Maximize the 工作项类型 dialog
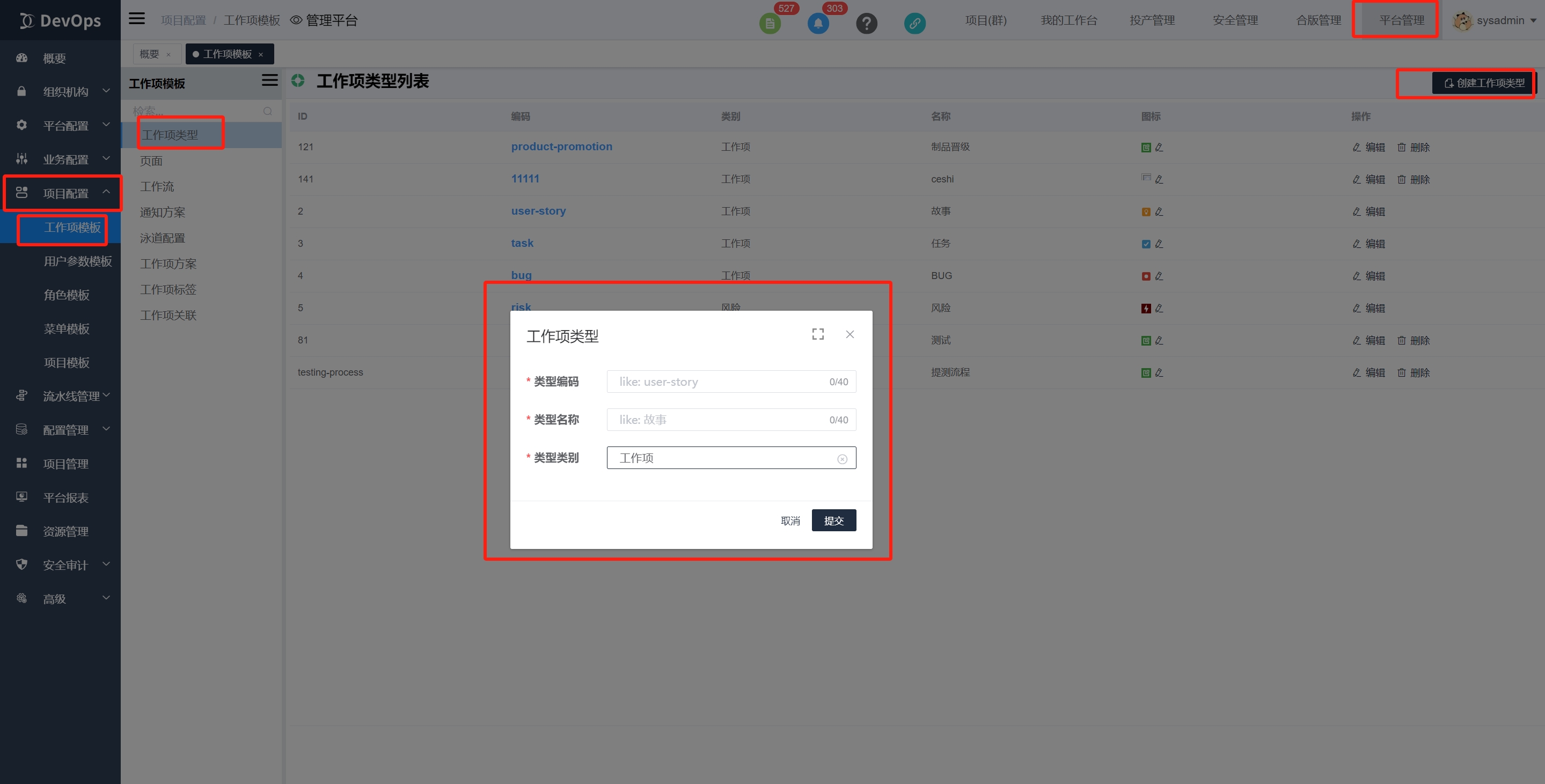Screen dimensions: 1545x784 pos(817,334)
